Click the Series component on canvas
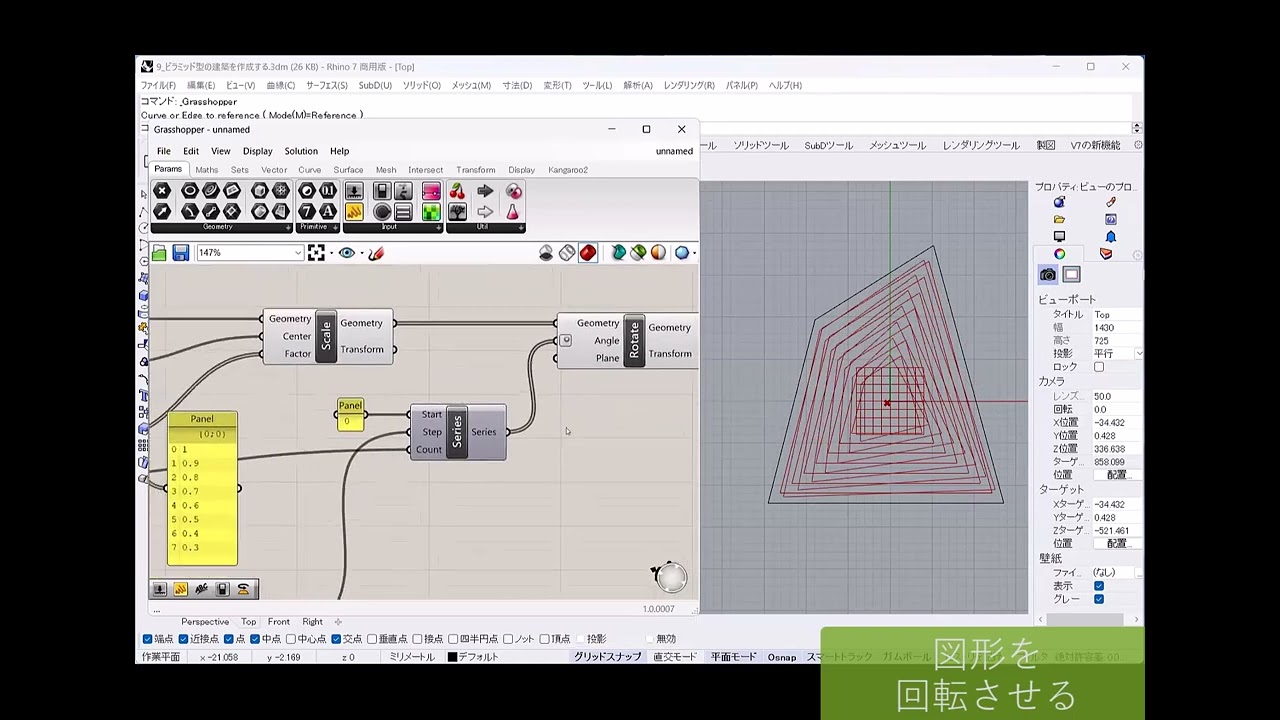1280x720 pixels. pos(457,432)
